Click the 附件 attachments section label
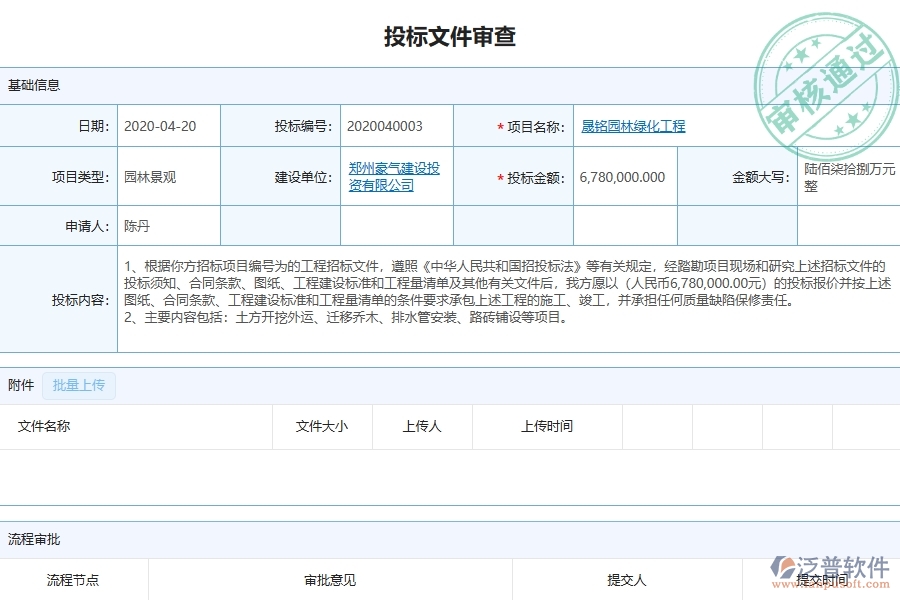The width and height of the screenshot is (900, 600). pos(20,385)
